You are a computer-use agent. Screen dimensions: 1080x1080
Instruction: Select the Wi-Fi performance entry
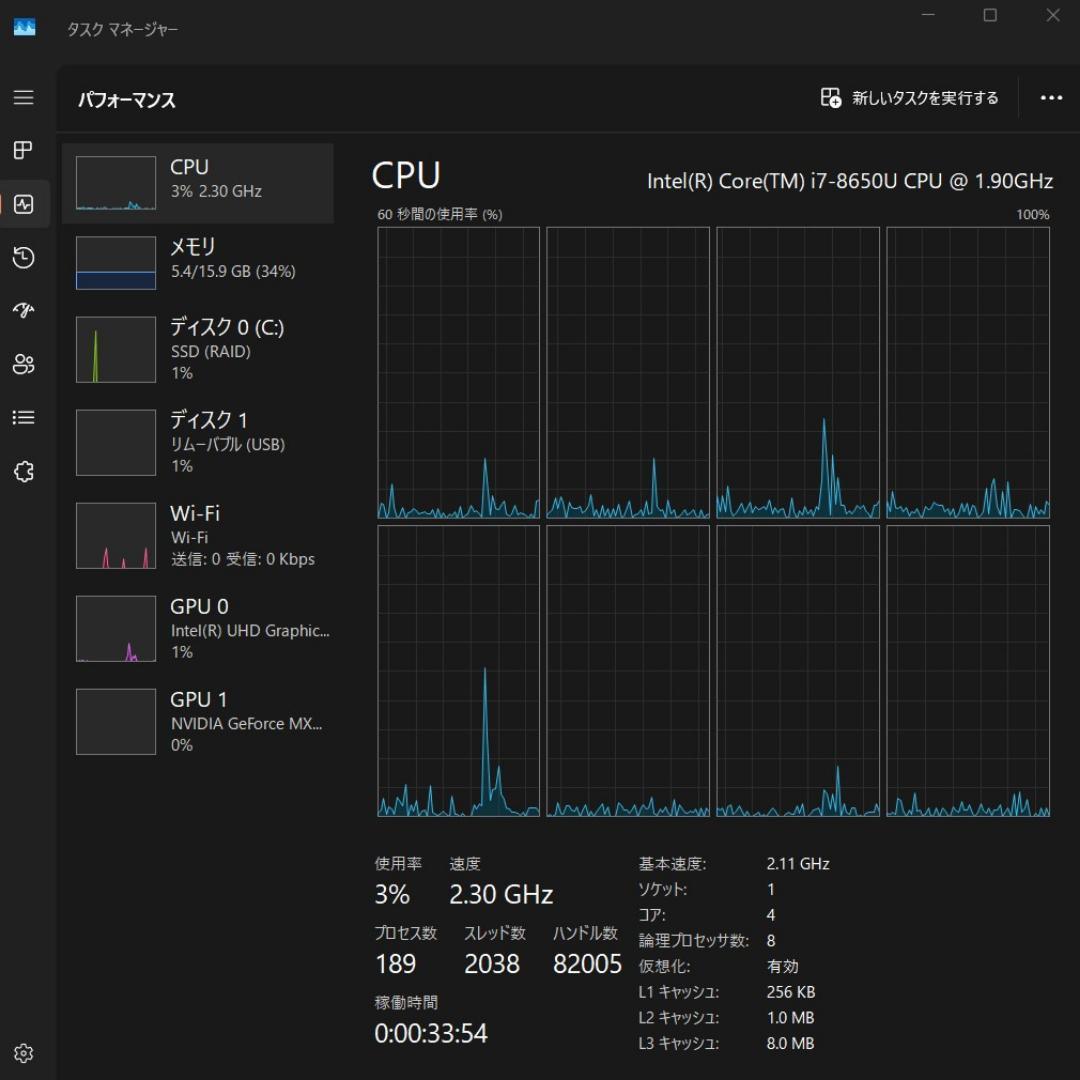tap(198, 535)
